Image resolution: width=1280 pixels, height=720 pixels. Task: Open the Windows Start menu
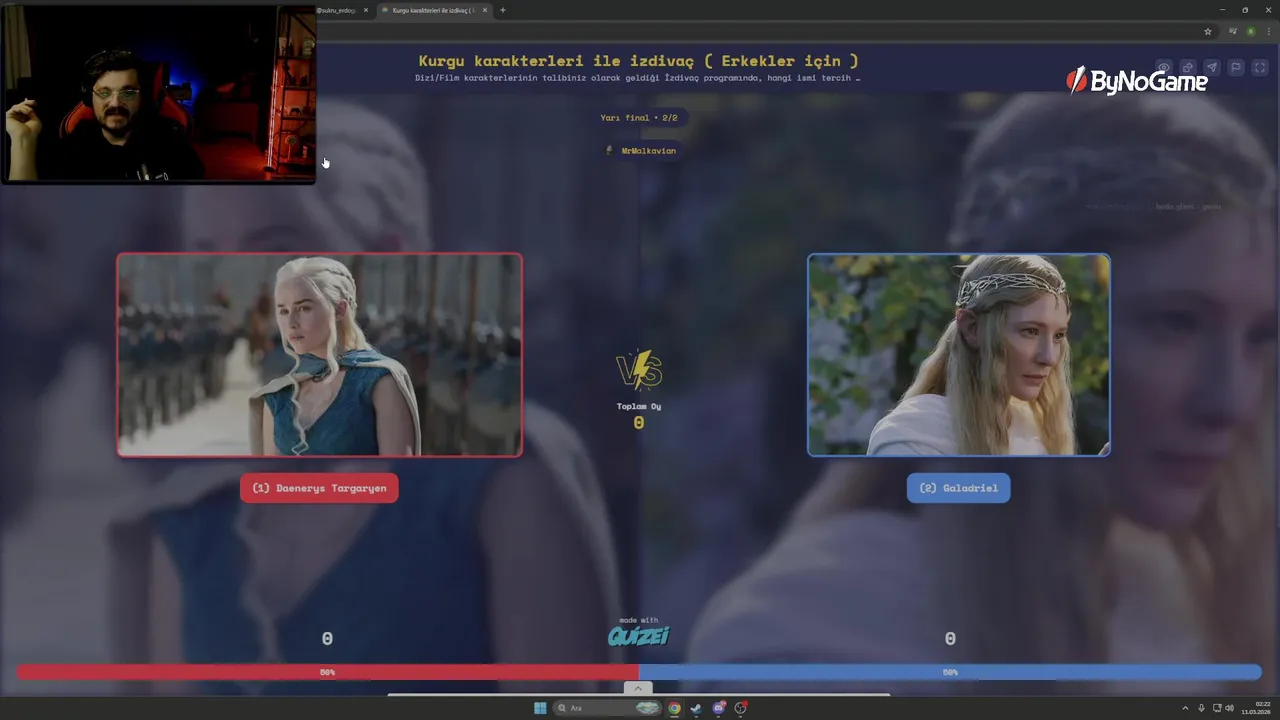[x=540, y=708]
